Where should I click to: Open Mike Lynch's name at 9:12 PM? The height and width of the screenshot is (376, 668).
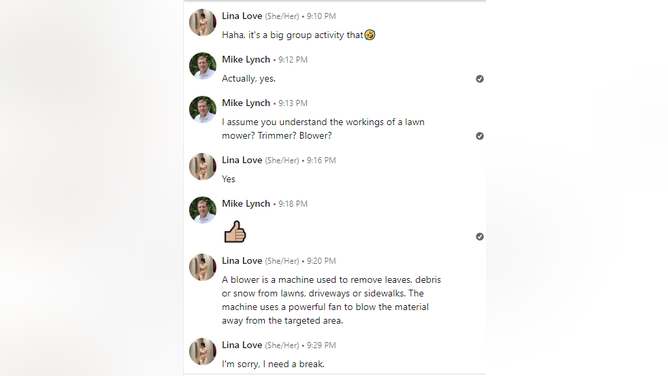click(x=246, y=60)
